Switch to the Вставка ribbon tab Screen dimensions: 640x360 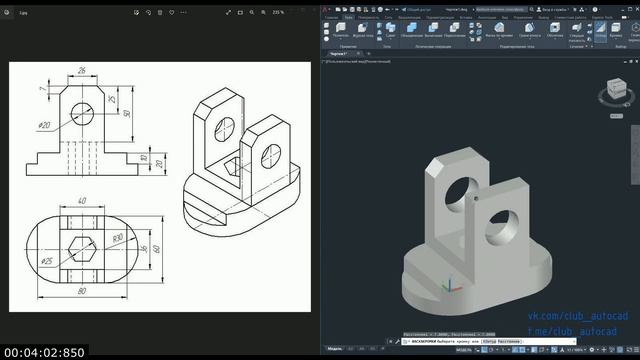click(x=466, y=18)
